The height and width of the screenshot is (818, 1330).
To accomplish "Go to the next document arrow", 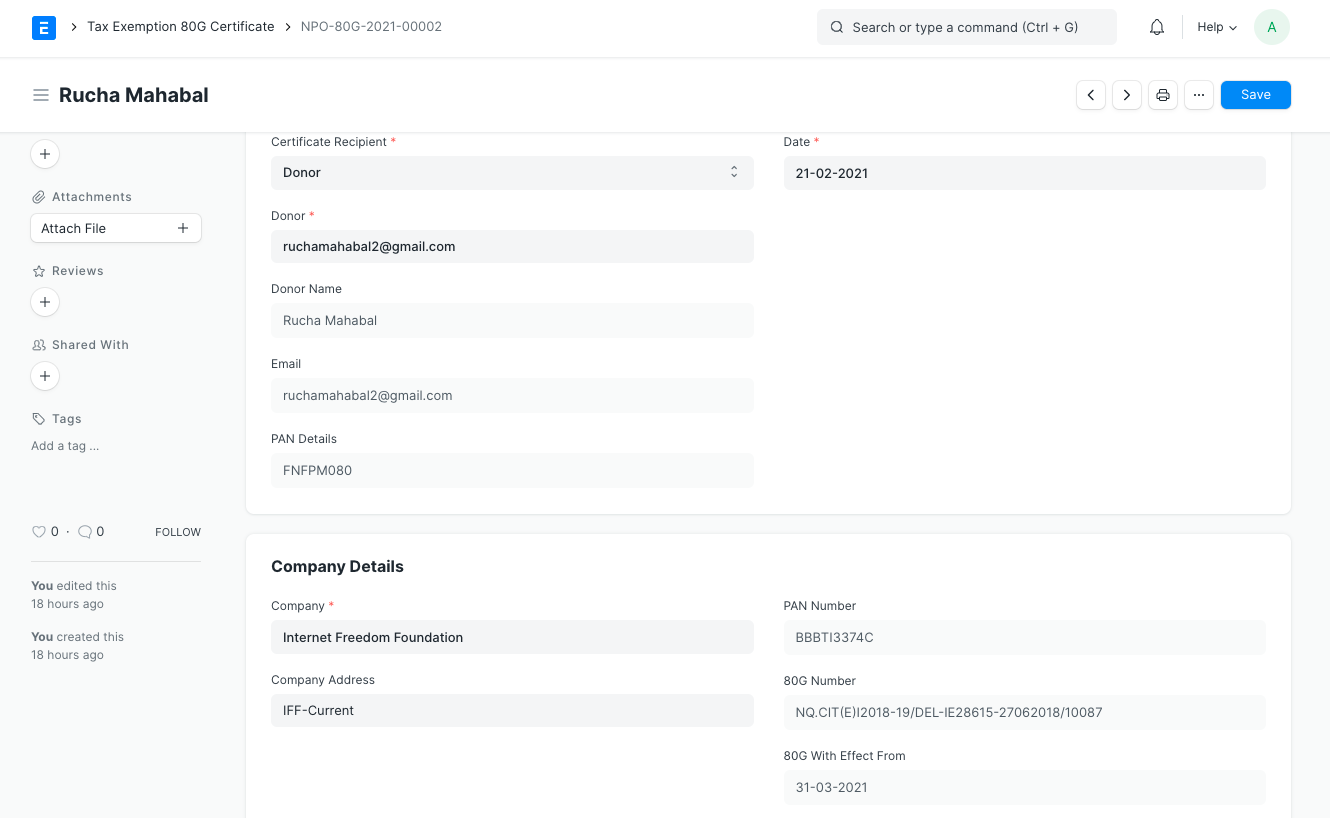I will 1127,95.
